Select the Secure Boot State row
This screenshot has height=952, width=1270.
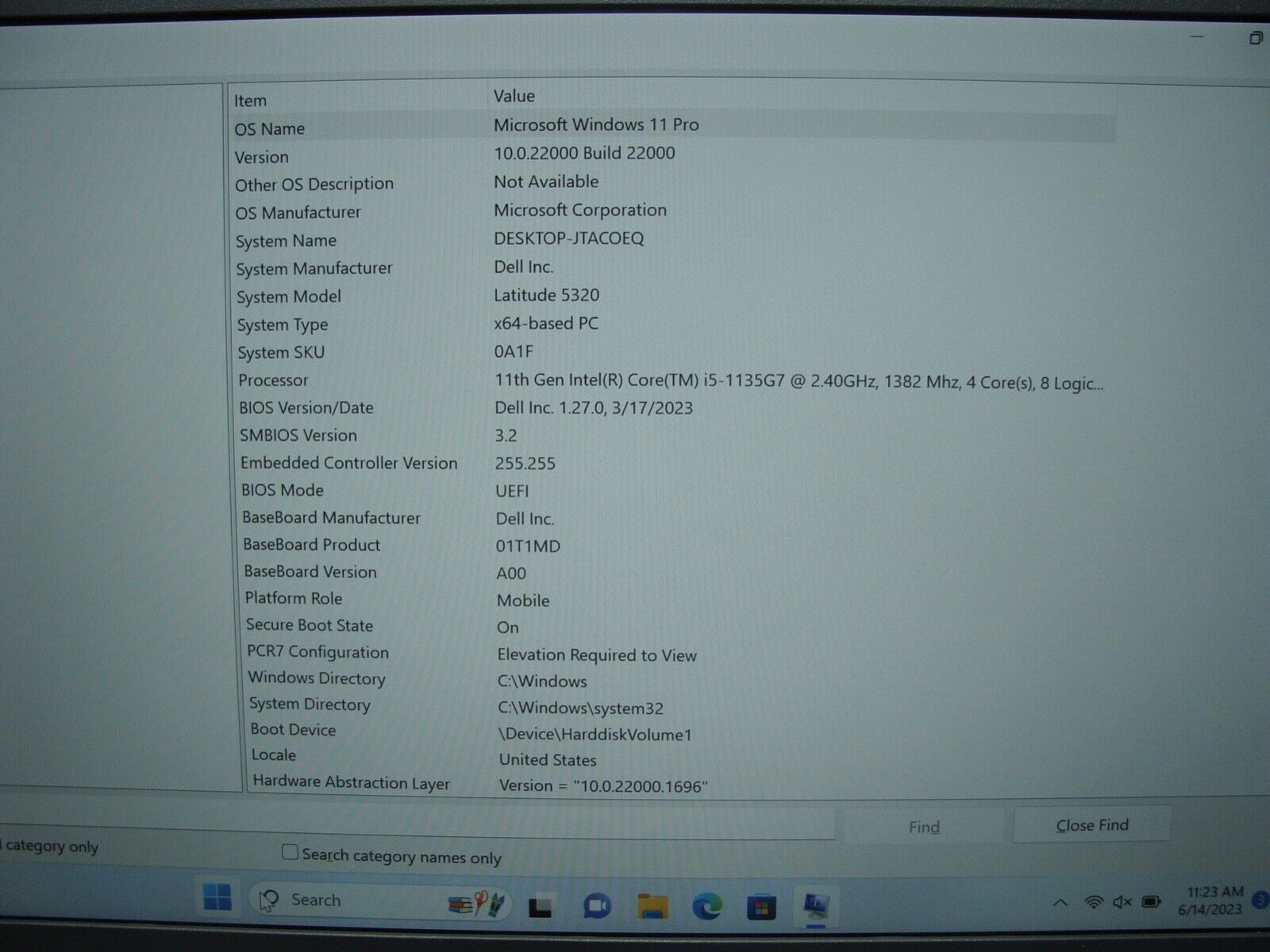click(677, 626)
